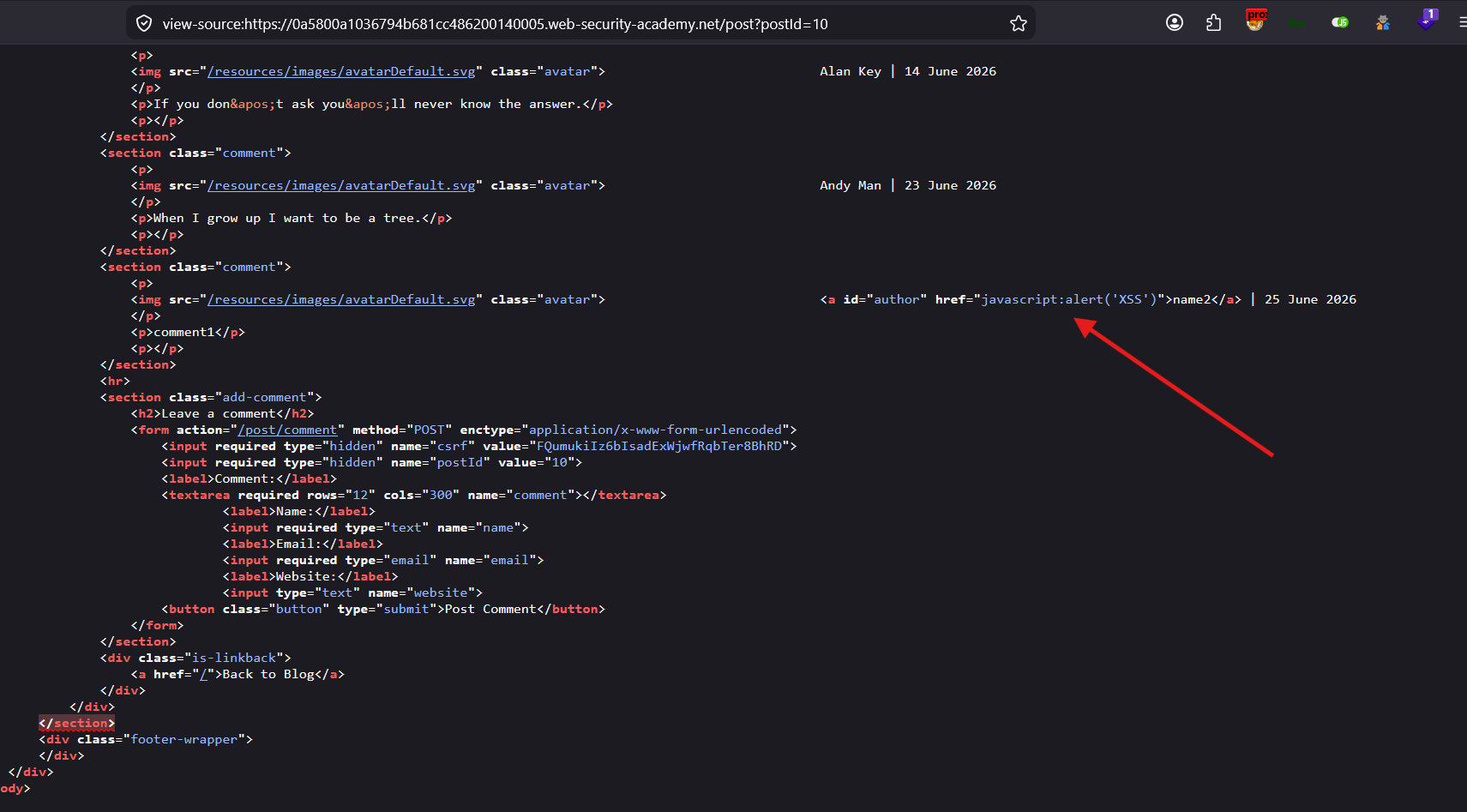
Task: Click the section class="add-comment" line
Action: 211,397
